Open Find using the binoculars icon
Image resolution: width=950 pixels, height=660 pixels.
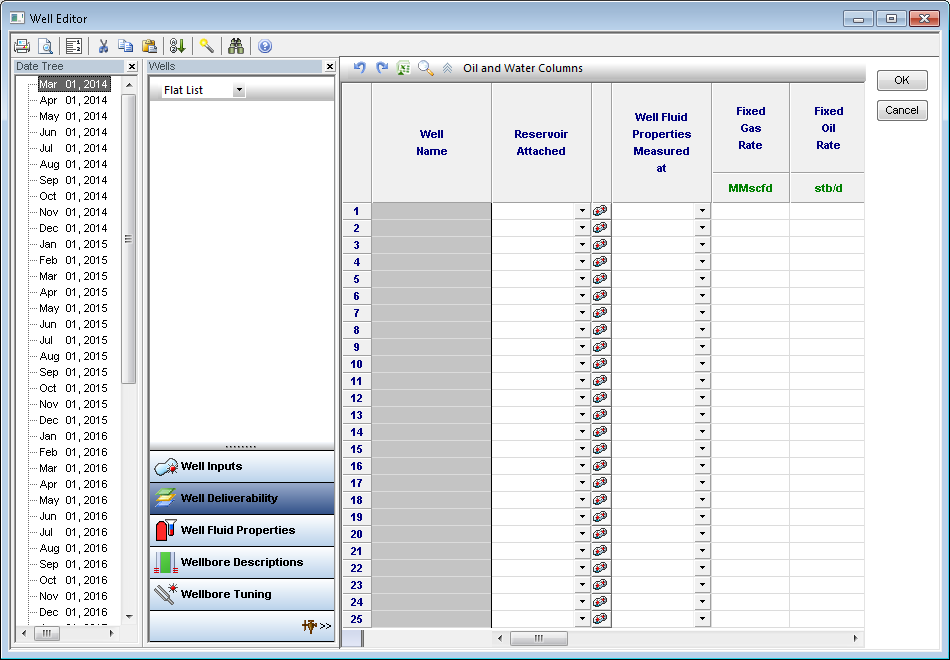[x=236, y=46]
